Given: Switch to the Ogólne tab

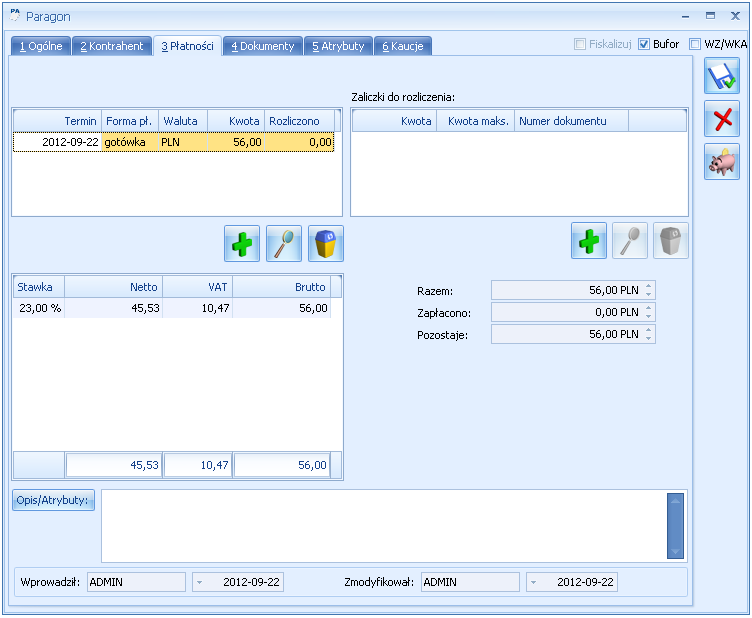Looking at the screenshot, I should coord(41,46).
